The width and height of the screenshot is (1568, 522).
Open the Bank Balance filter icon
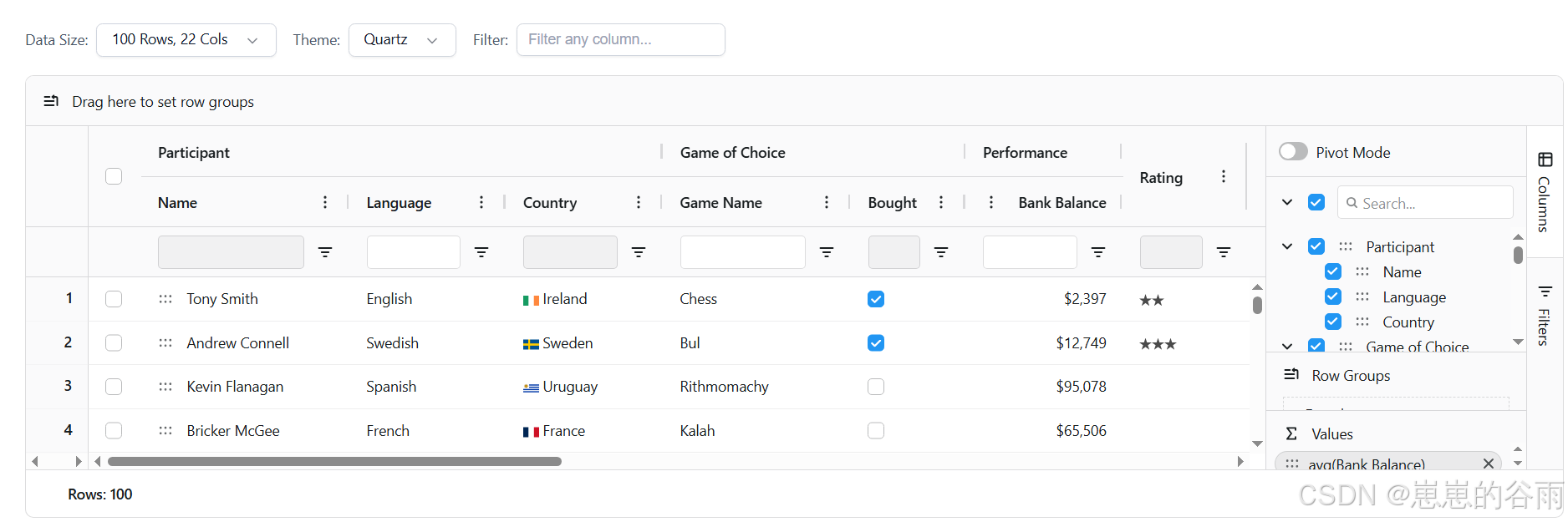(1098, 252)
